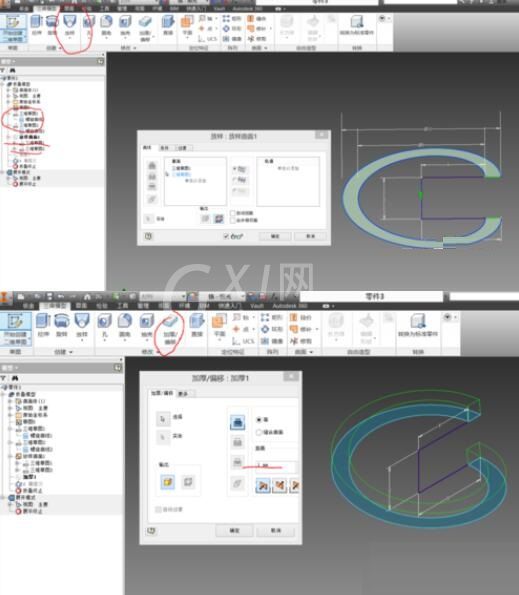The width and height of the screenshot is (519, 595).
Task: Select solid output icon in Thicken dialog
Action: pos(167,482)
